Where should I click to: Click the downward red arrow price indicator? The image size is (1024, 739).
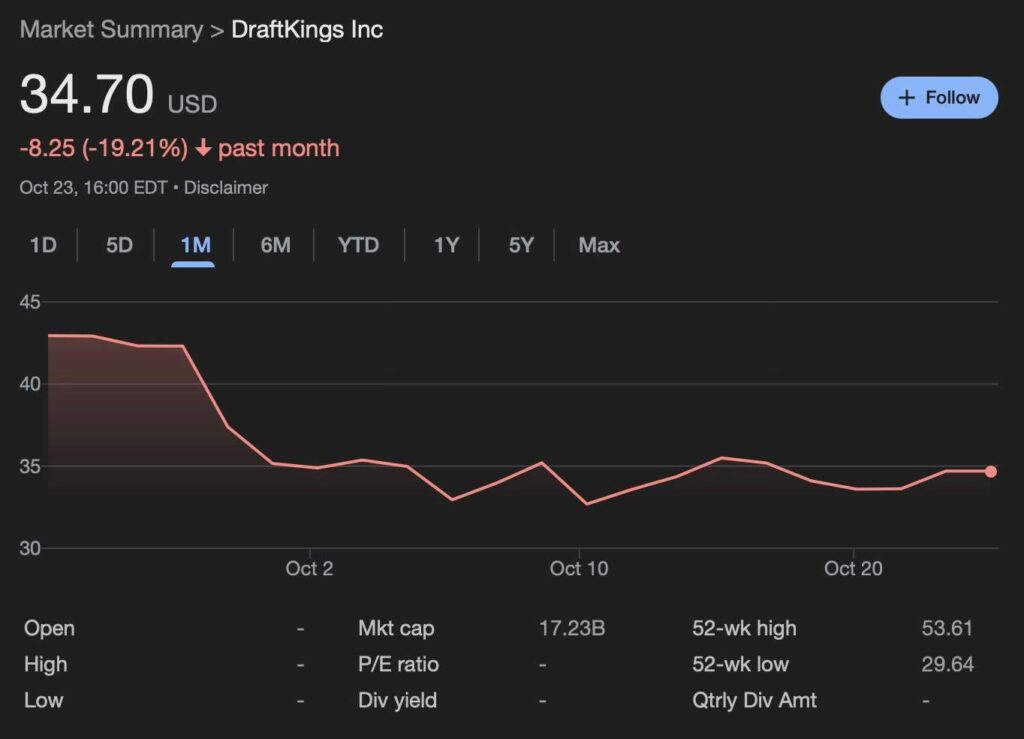[205, 148]
